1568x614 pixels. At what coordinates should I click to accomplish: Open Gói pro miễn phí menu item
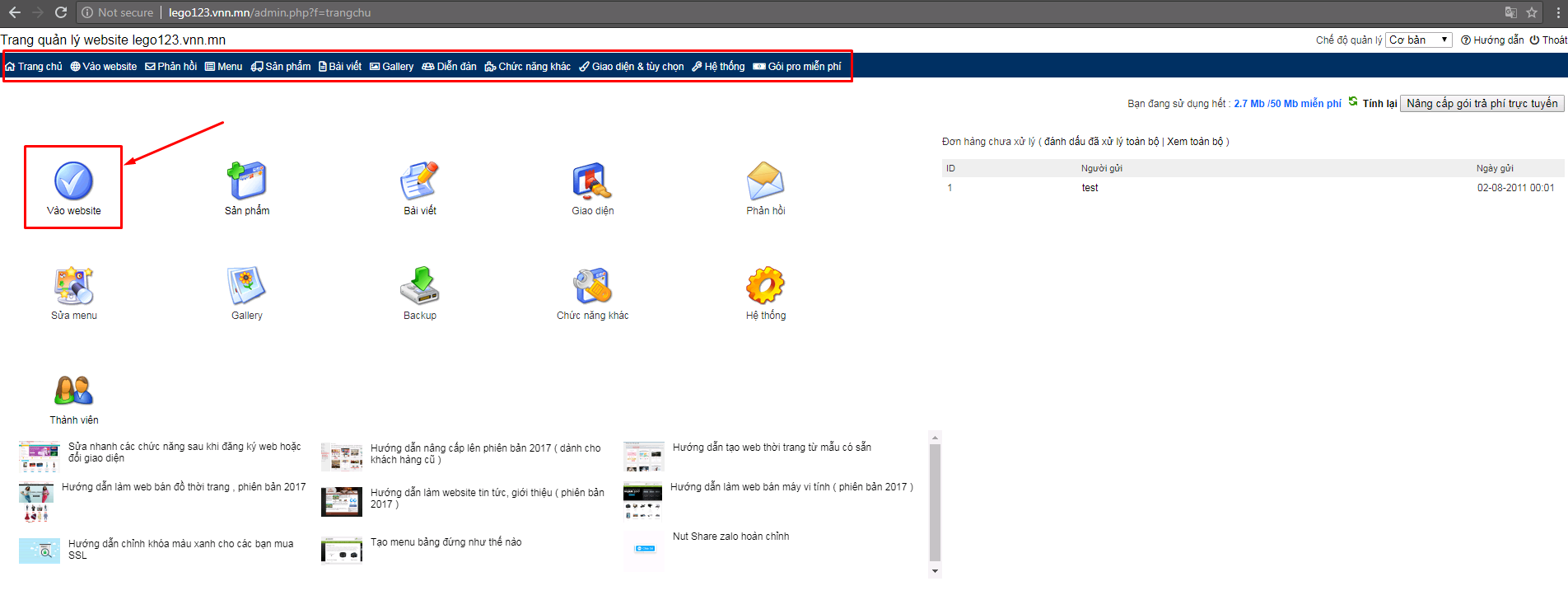[x=797, y=66]
